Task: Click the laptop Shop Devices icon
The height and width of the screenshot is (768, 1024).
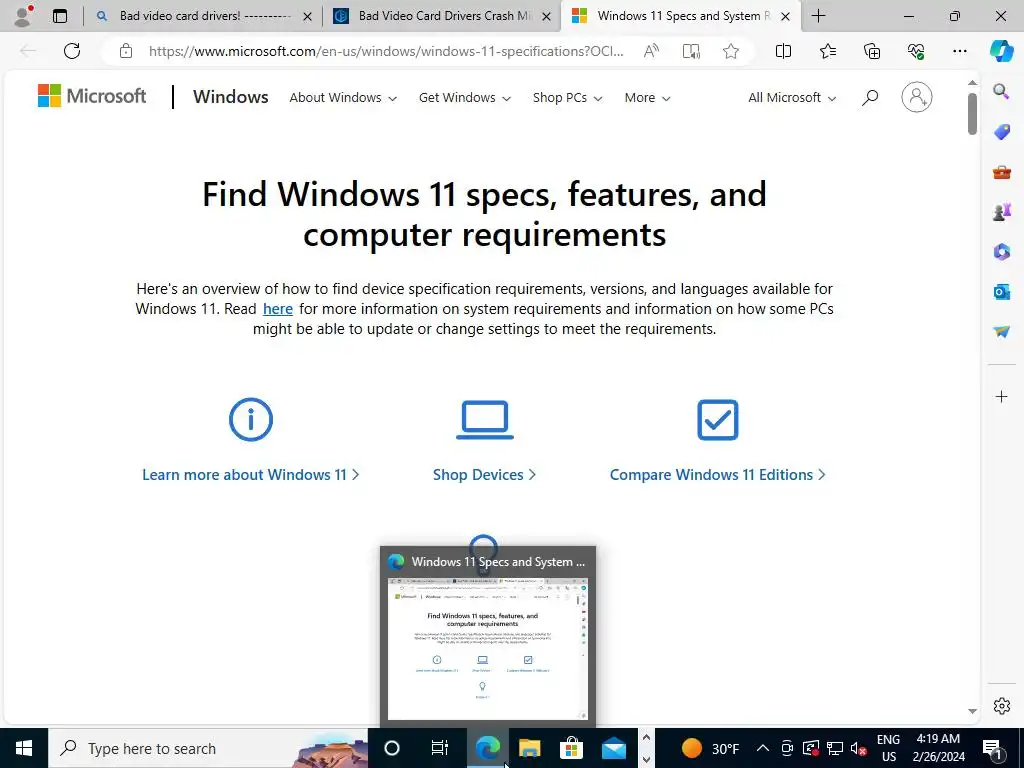Action: (x=485, y=419)
